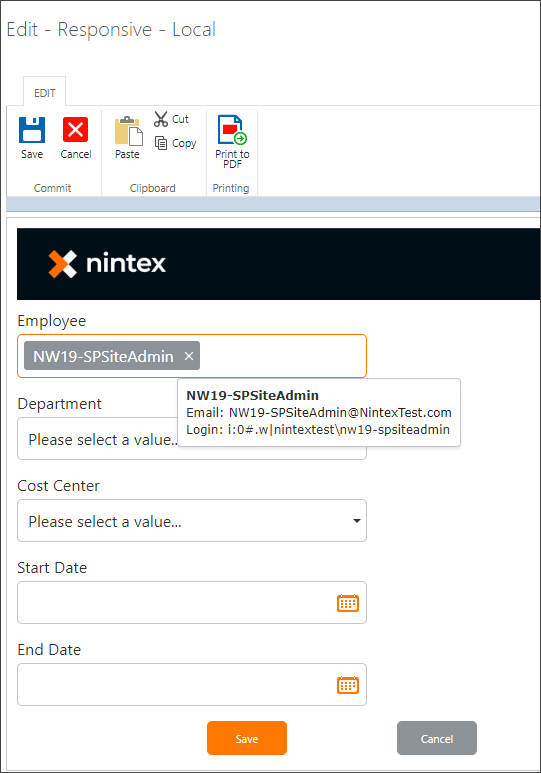Click the orange Save button
This screenshot has height=773, width=541.
coord(247,738)
